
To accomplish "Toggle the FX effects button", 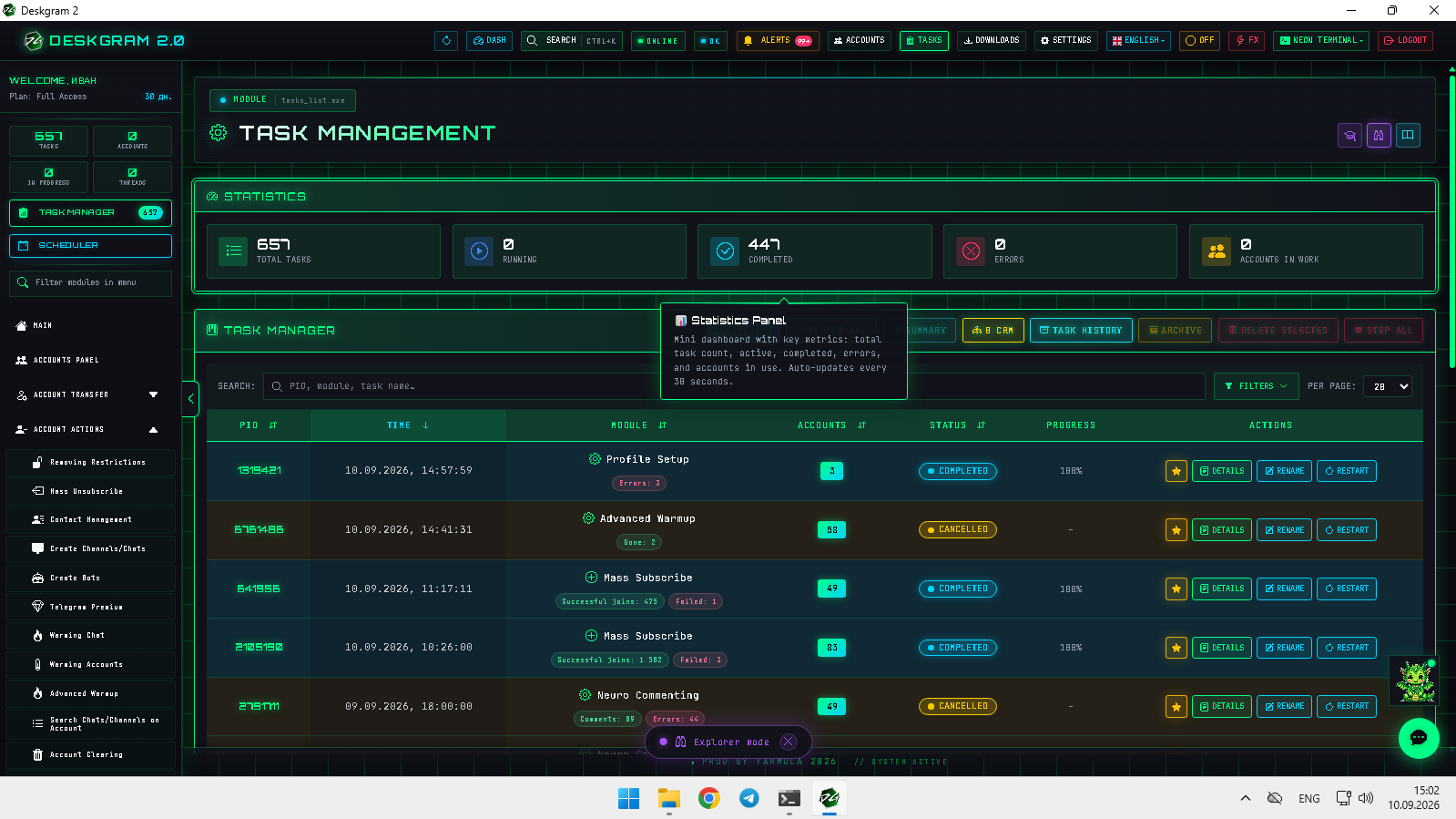I will point(1247,41).
